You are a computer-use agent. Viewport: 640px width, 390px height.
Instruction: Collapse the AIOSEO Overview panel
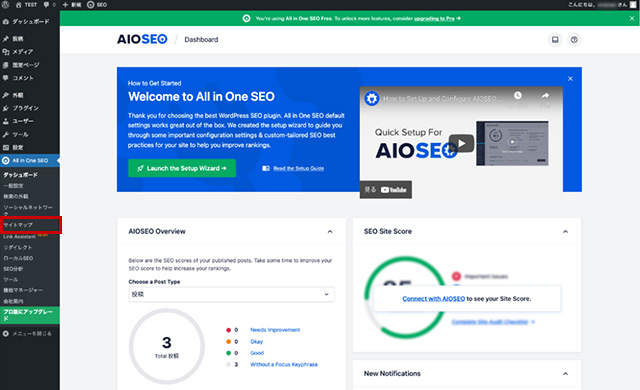tap(330, 231)
